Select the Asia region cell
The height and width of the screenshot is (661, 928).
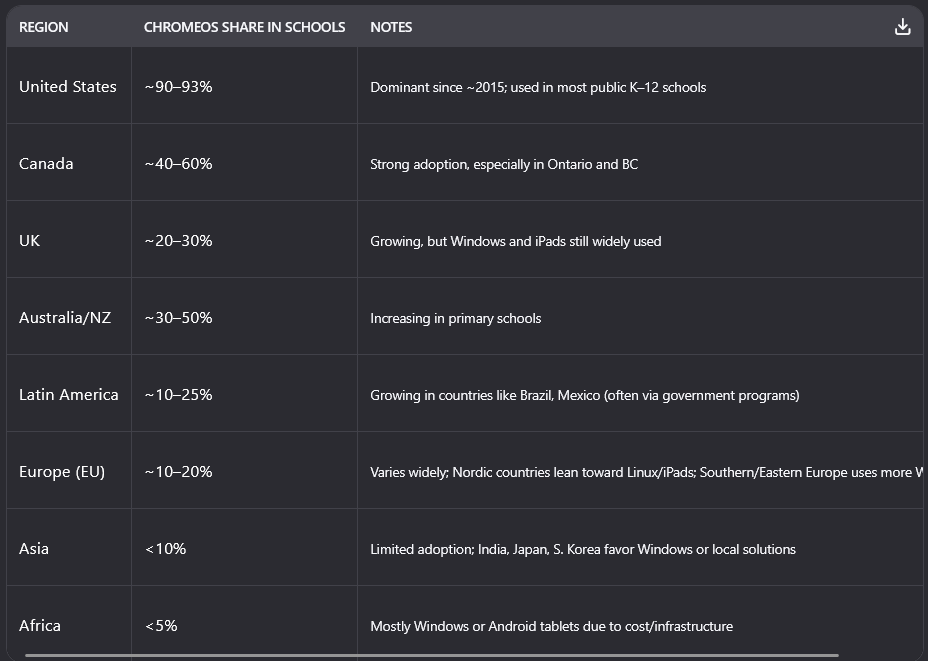[x=34, y=549]
